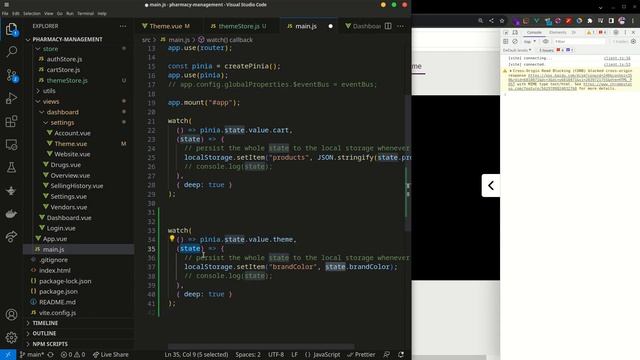640x360 pixels.
Task: Open the Live Share arrow icon in activity bar
Action: [11, 236]
